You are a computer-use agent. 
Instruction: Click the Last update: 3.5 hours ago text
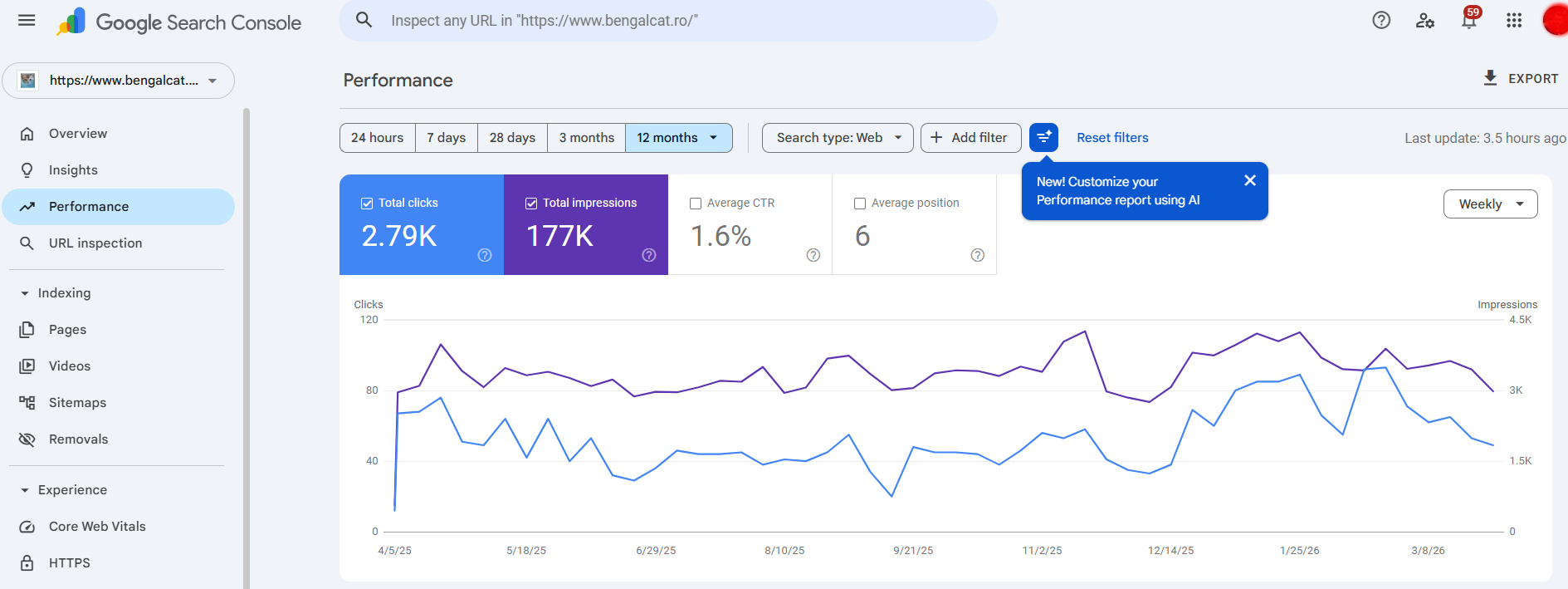pos(1485,139)
